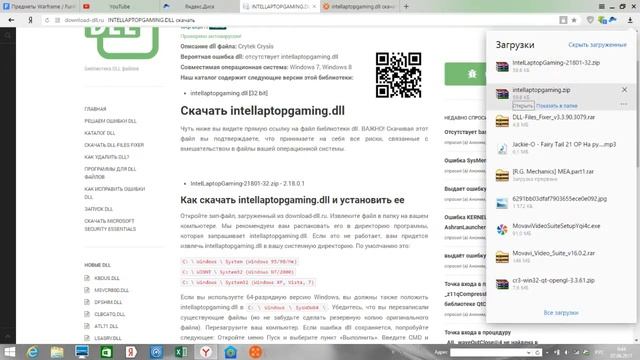Screen dimensions: 640x360
Task: Open ПРОГРАММЫ ДЛЯ DLL ФАЙЛОВ menu item
Action: (110, 173)
